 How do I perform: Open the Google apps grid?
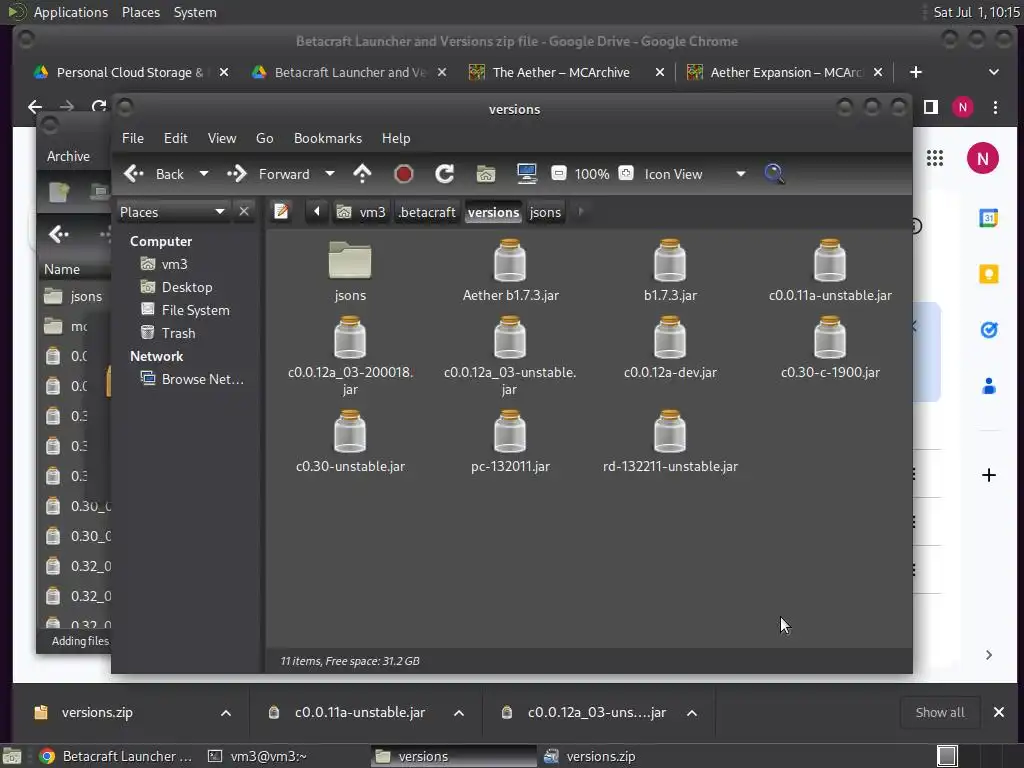coord(935,158)
